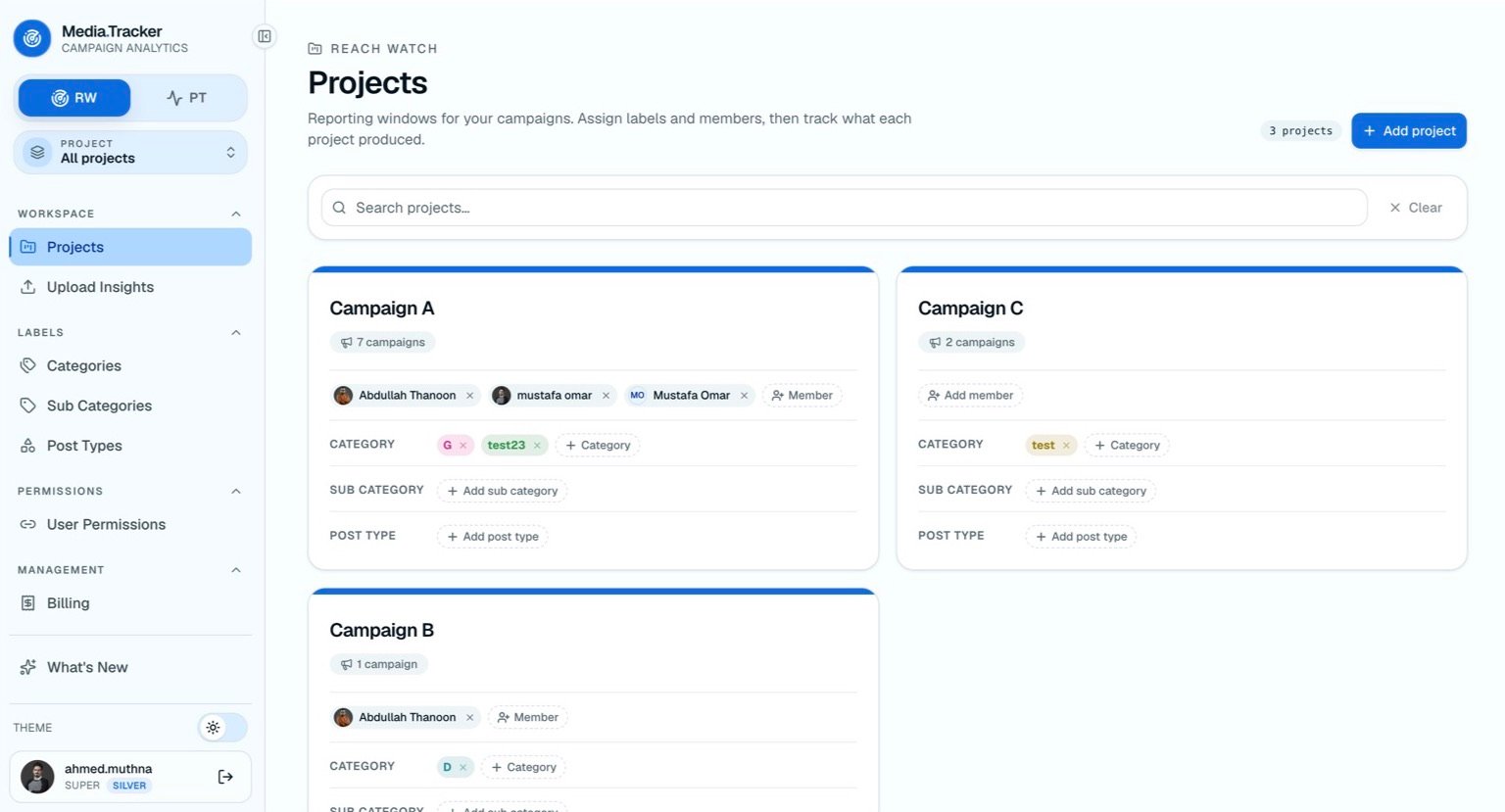Screen dimensions: 1505x812
Task: Add a post type to Campaign A
Action: (x=493, y=537)
